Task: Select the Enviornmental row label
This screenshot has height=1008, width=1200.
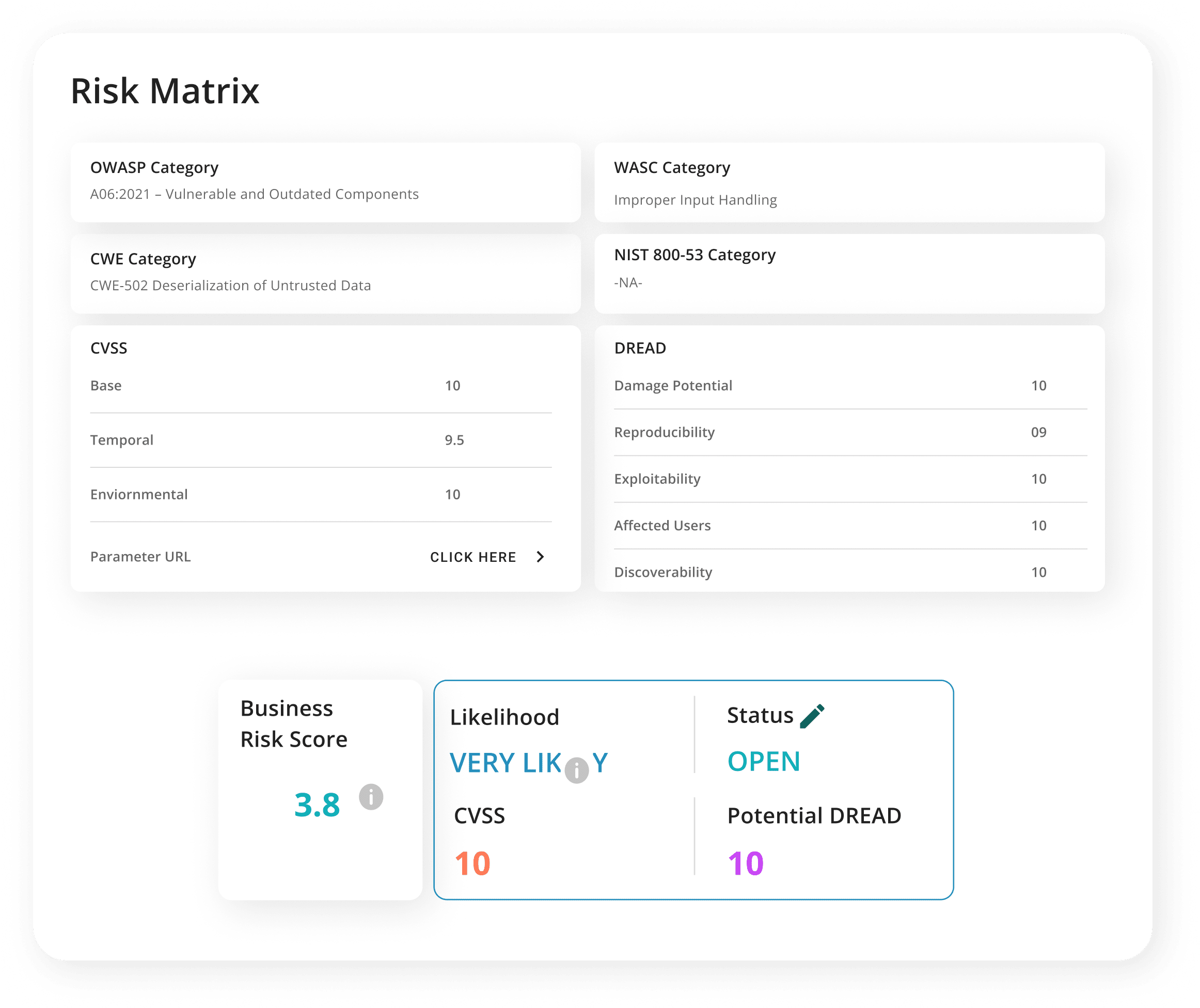Action: tap(139, 494)
